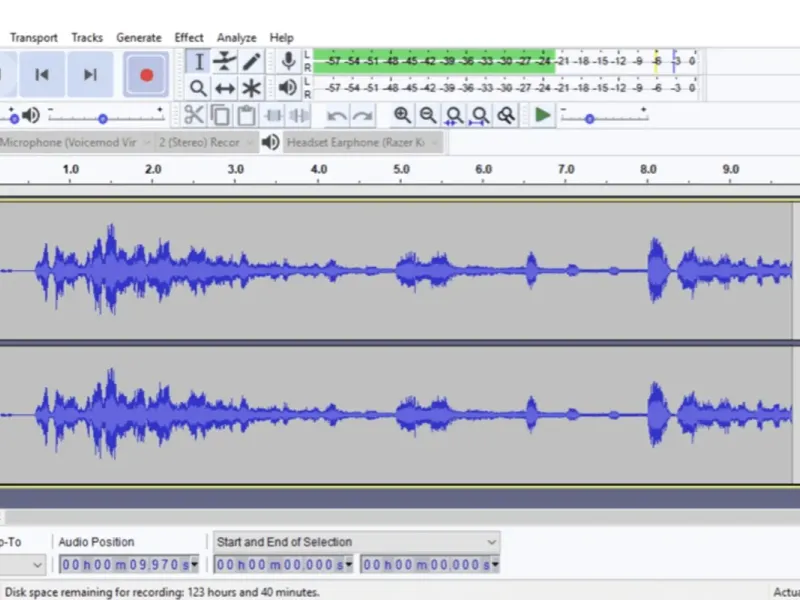Toggle zoom with the Zoom Toggle icon
The height and width of the screenshot is (600, 800).
coord(506,116)
